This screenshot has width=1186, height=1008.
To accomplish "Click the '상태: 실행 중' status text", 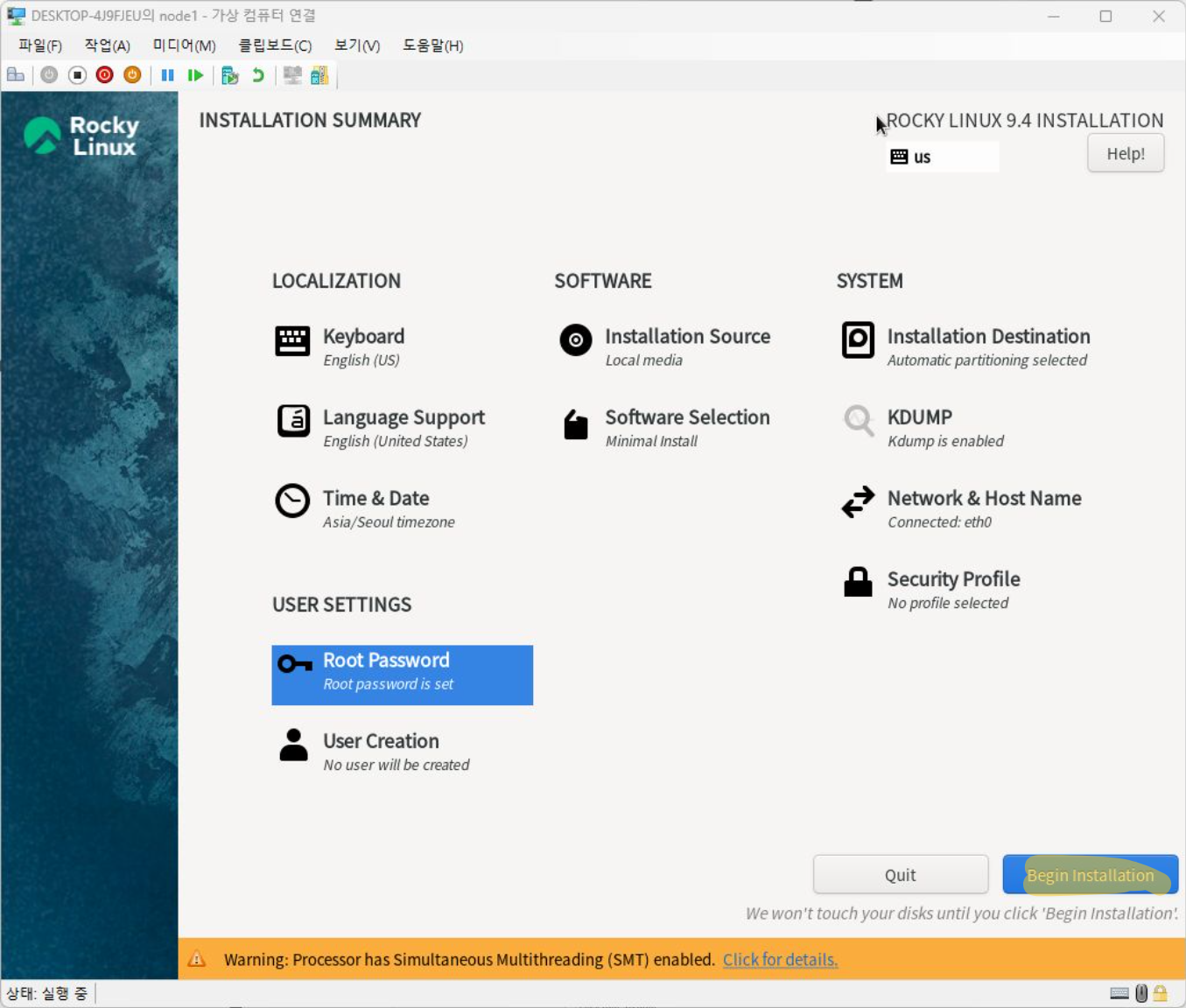I will tap(46, 993).
